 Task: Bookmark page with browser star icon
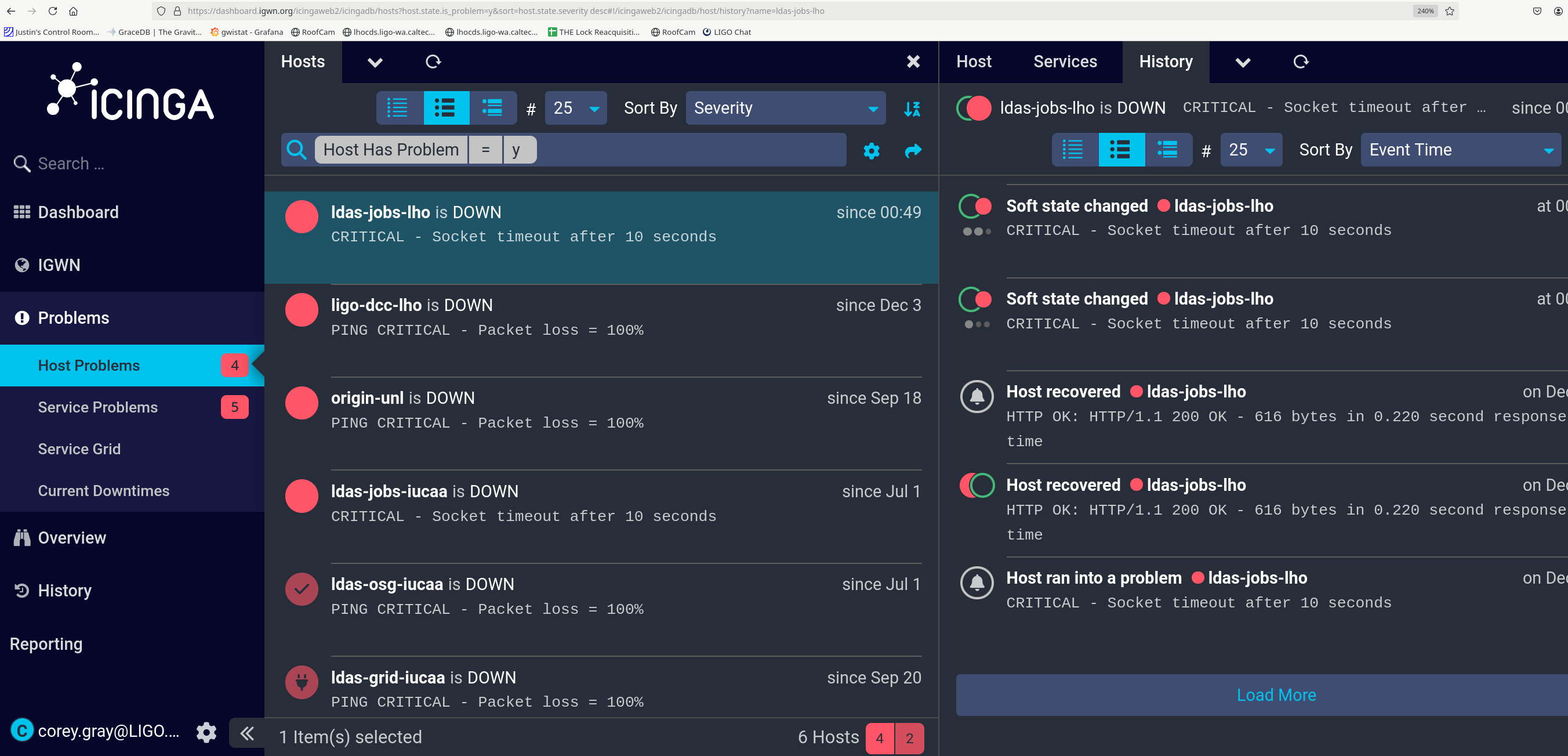[1449, 11]
